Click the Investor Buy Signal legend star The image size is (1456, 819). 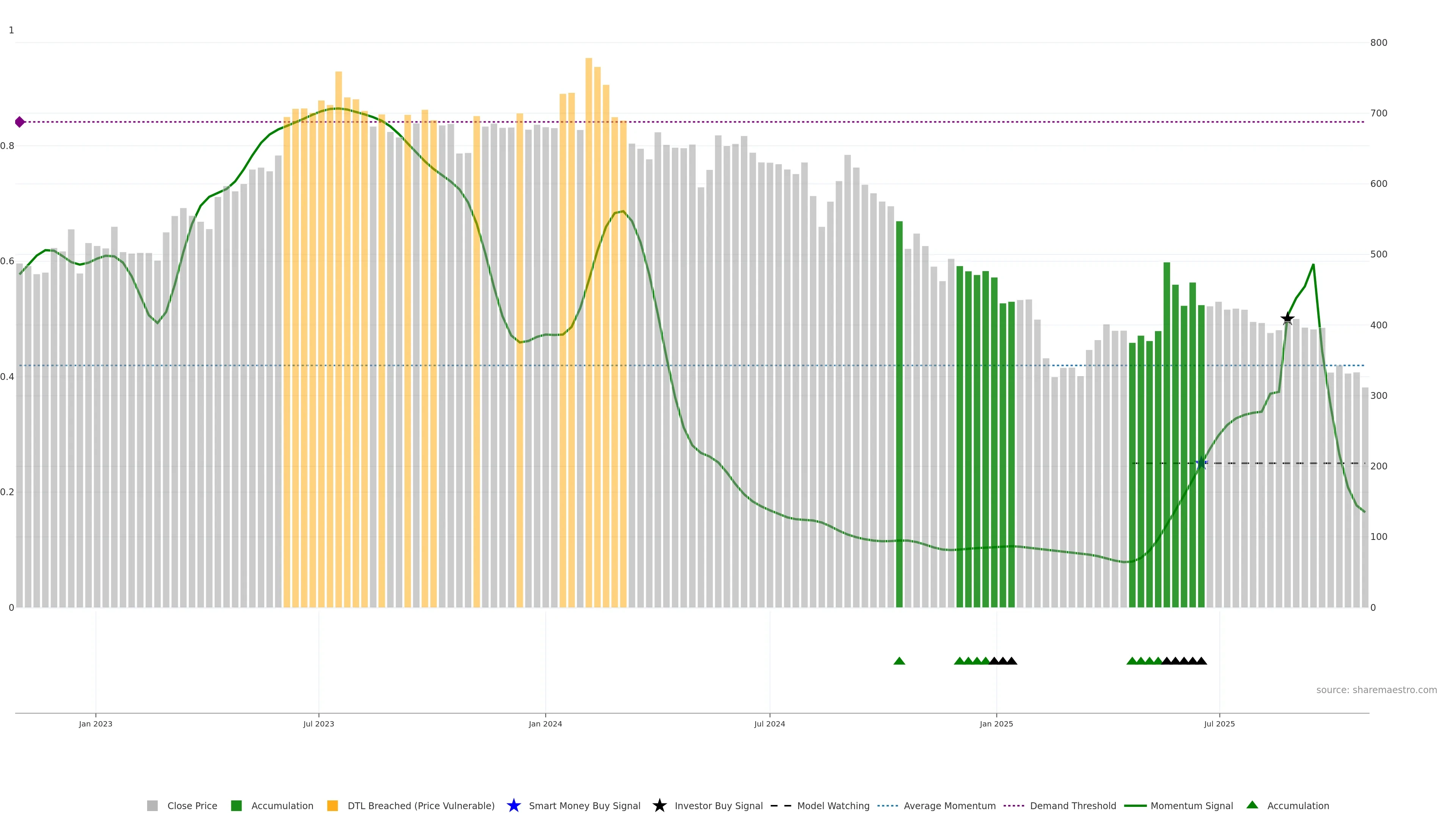click(x=660, y=805)
